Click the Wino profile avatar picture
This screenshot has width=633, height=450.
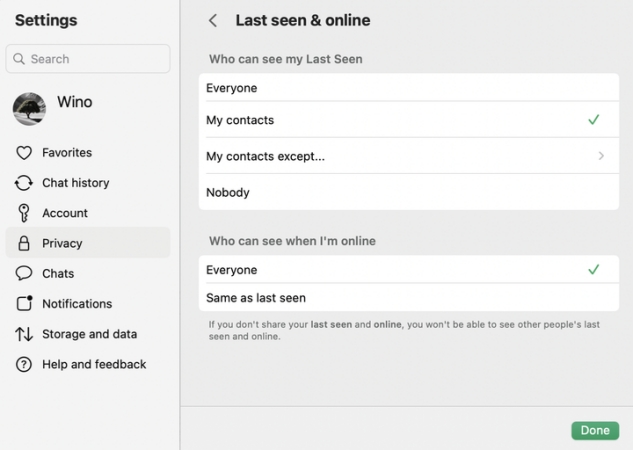point(29,108)
